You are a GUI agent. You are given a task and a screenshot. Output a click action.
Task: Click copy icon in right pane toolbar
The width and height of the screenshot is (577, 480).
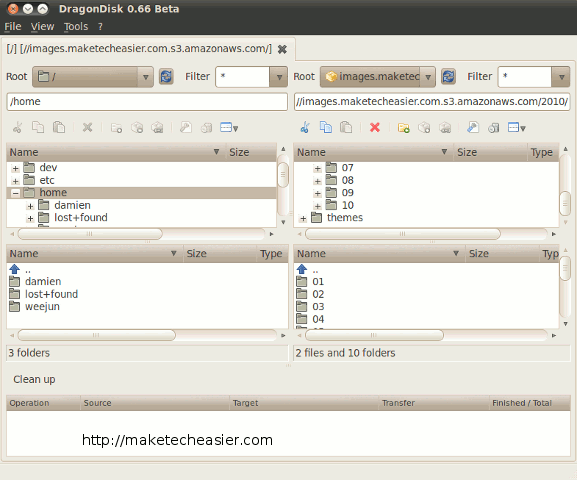[x=326, y=127]
